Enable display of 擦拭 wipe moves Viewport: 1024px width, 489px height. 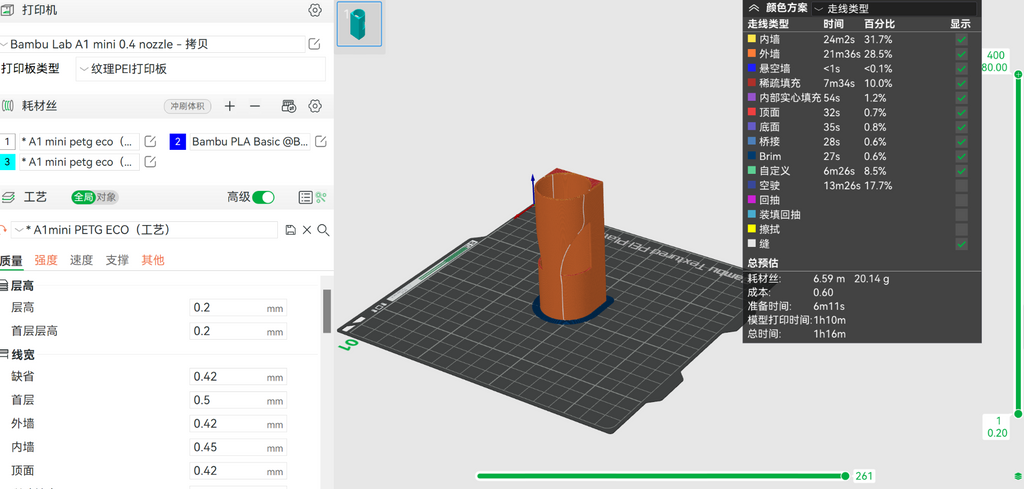coord(961,229)
